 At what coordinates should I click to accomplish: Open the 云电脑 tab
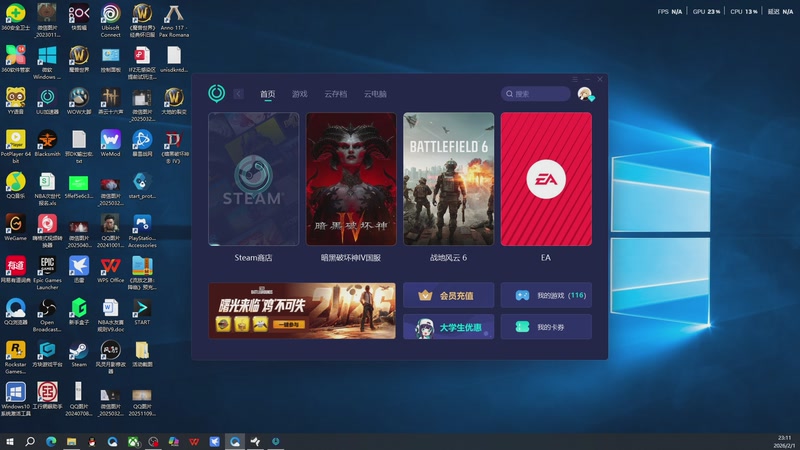[x=375, y=94]
